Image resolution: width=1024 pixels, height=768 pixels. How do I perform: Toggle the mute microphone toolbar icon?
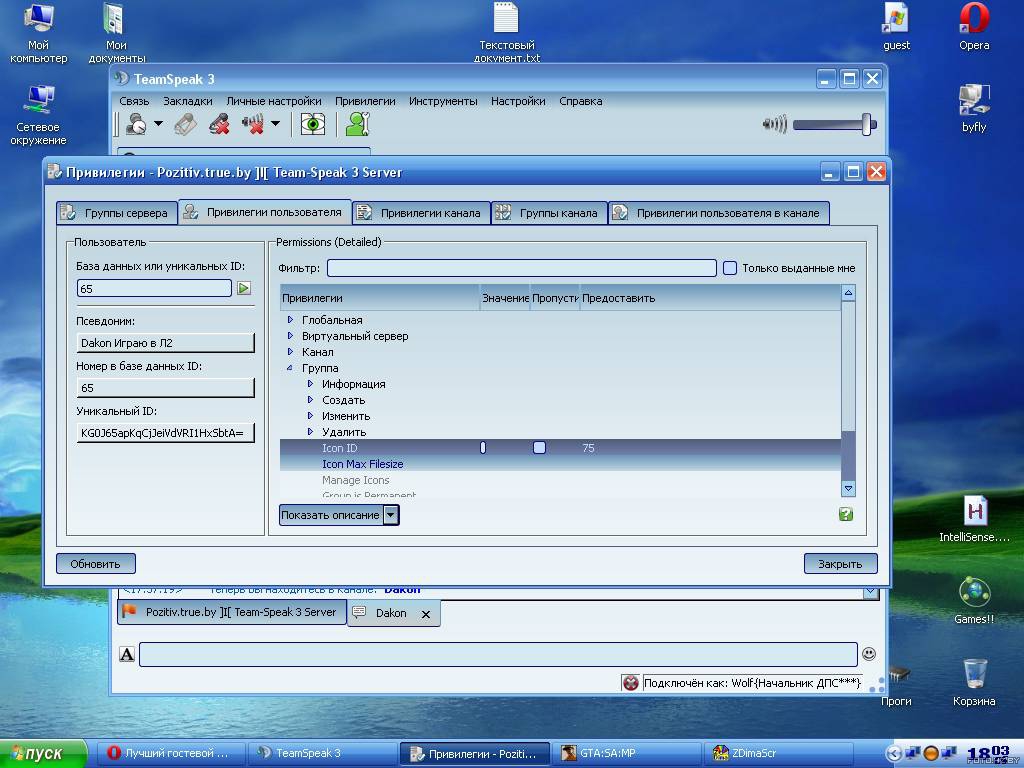click(219, 123)
